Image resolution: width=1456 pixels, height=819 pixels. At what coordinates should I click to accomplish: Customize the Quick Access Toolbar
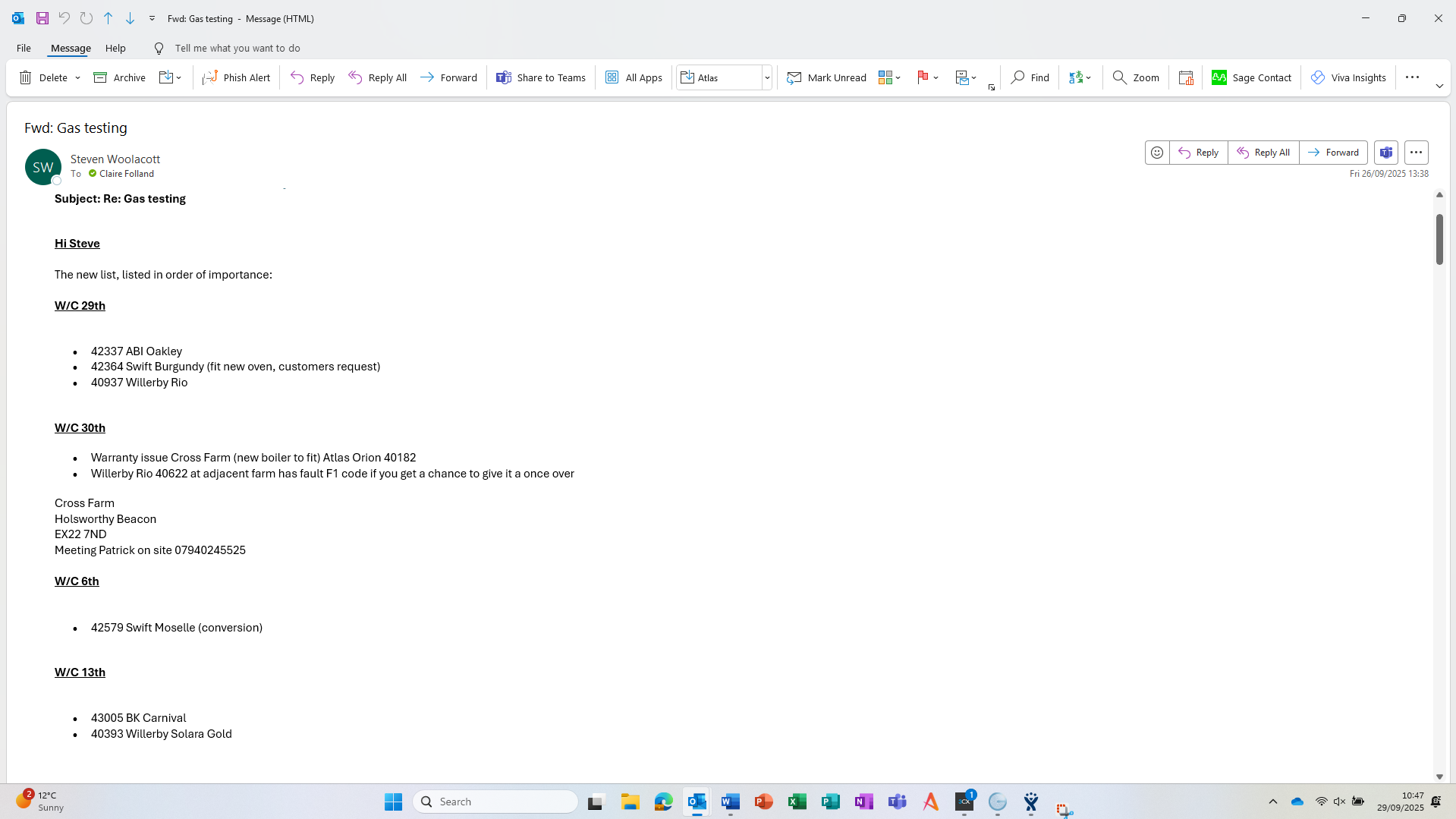pos(152,18)
